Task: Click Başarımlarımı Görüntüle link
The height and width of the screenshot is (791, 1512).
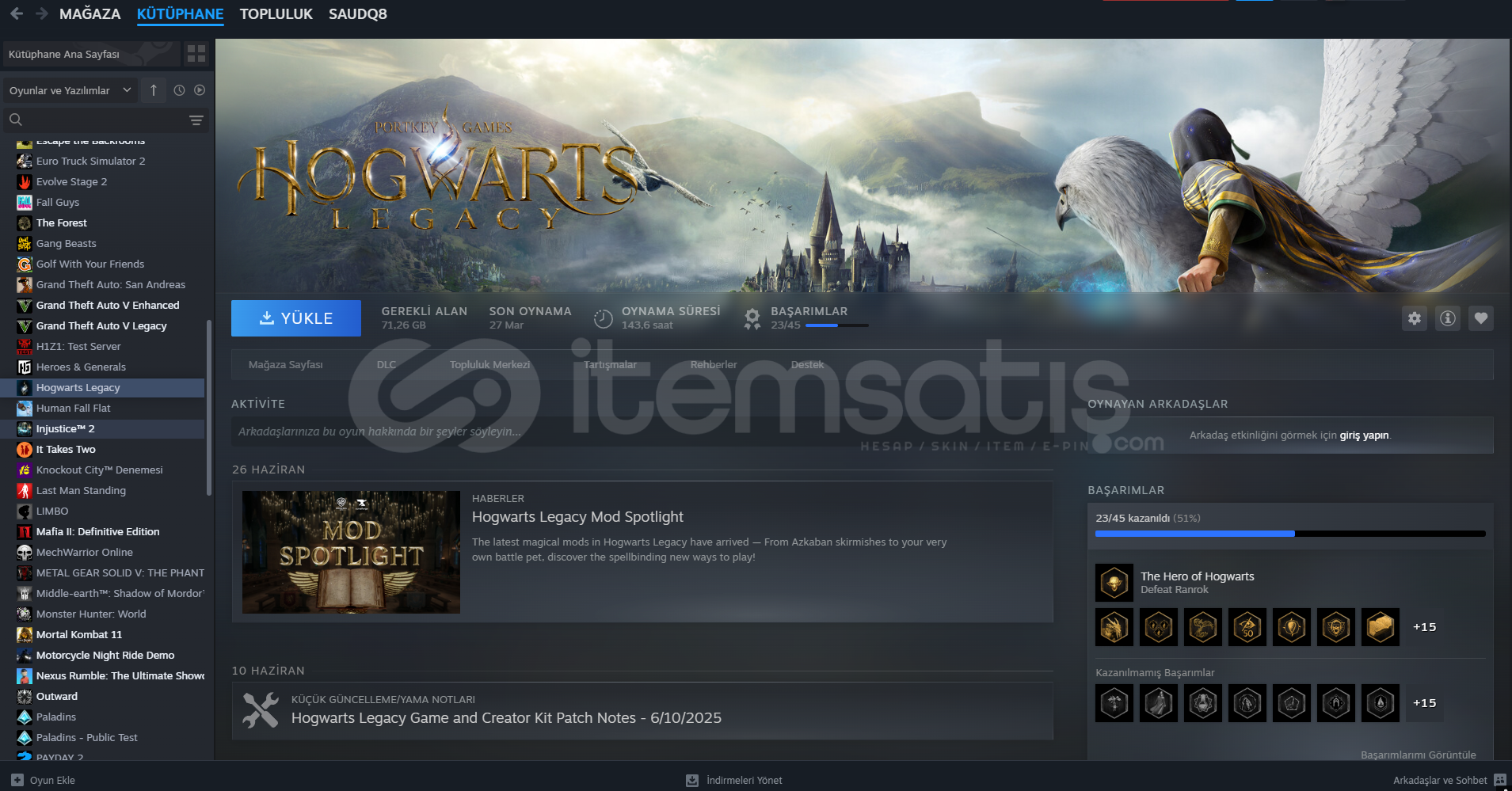Action: pyautogui.click(x=1418, y=755)
